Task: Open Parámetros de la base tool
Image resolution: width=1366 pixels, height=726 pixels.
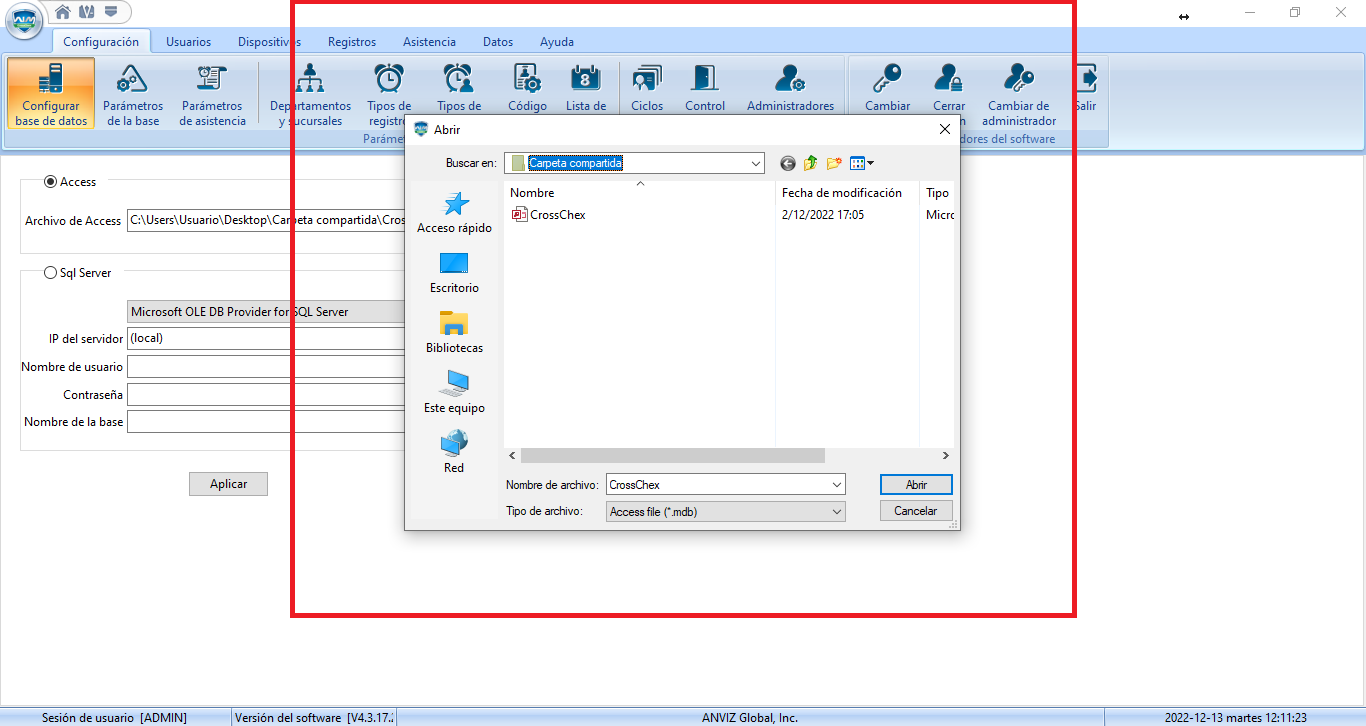Action: (133, 94)
